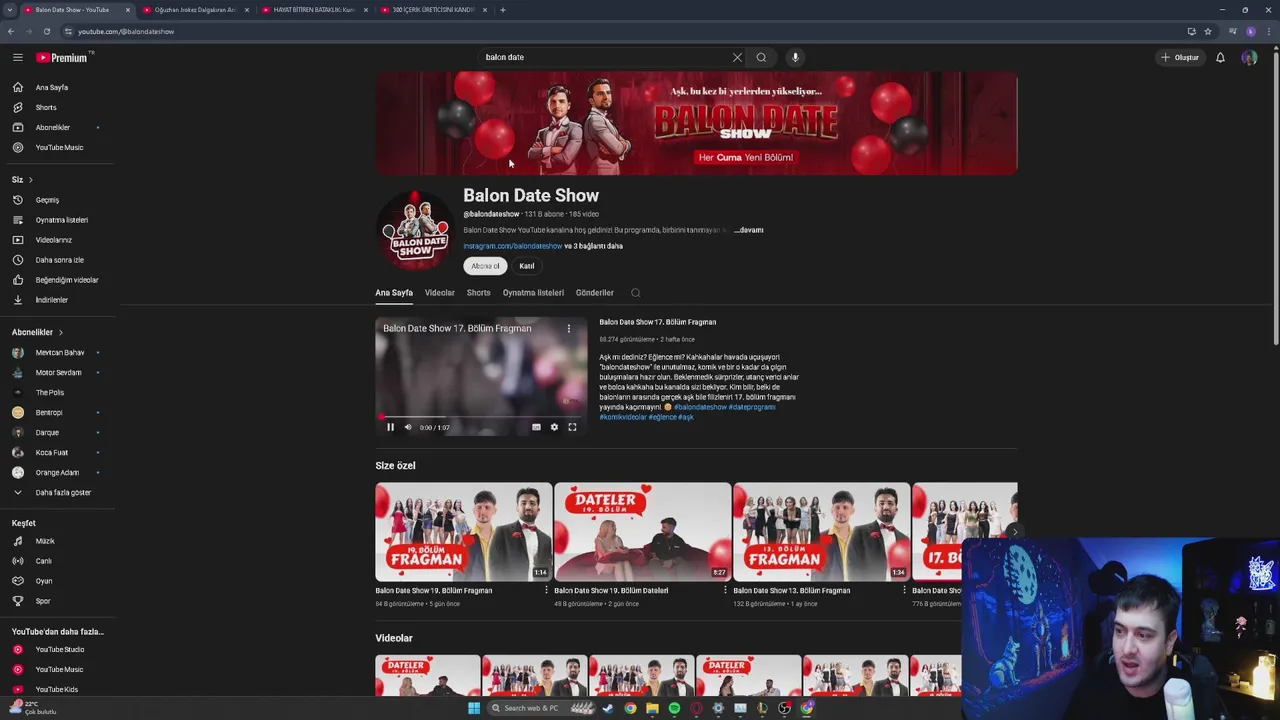Mute the trailer video volume

[x=408, y=427]
